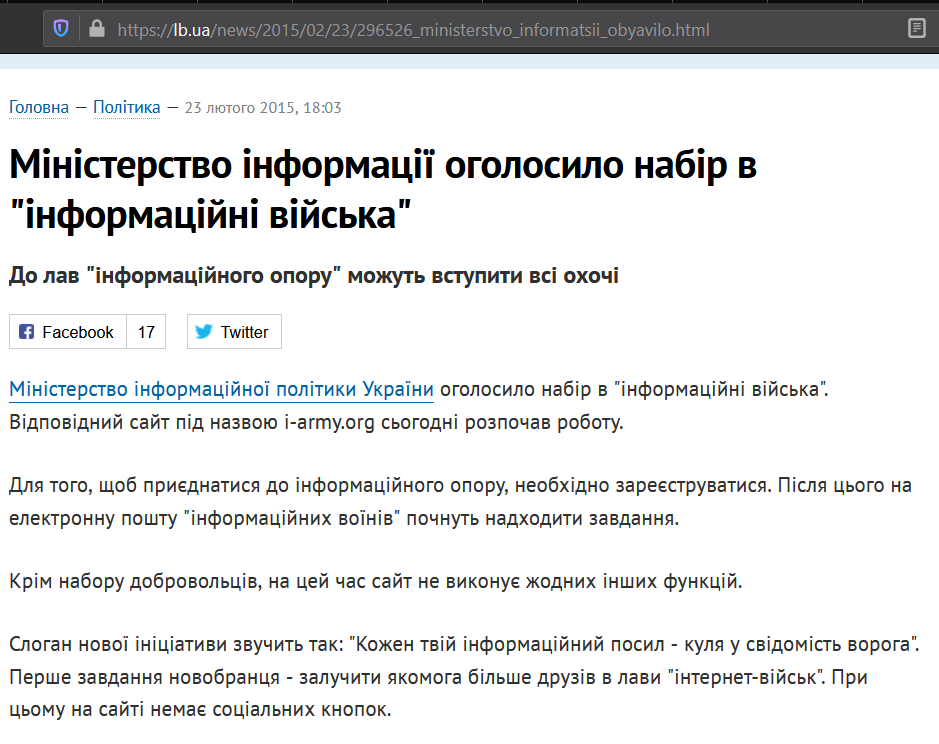Screen dimensions: 939x744
Task: Click paragraph starting Слоган нової ініціативи
Action: 464,677
